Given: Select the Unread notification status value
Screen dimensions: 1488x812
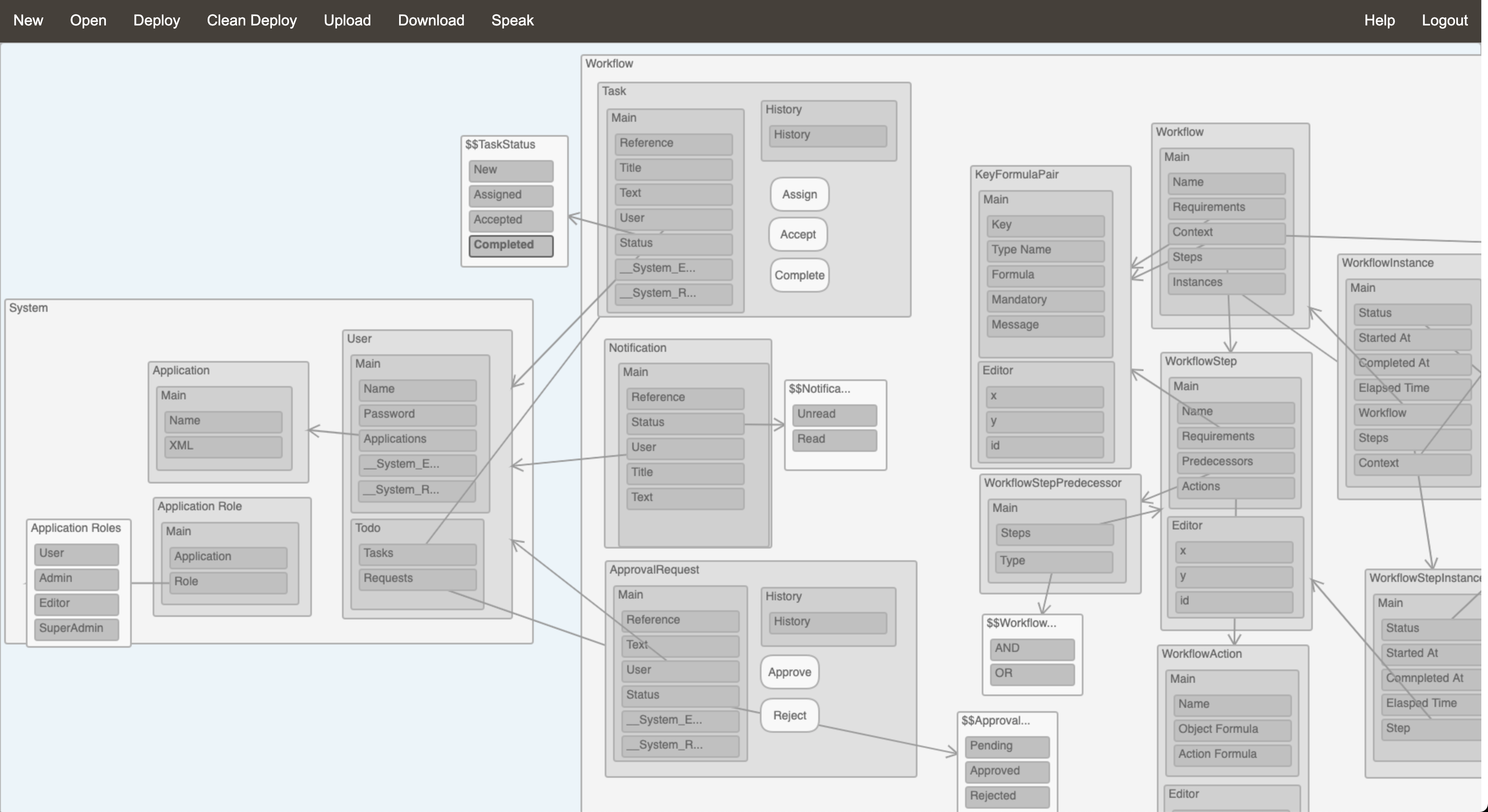Looking at the screenshot, I should click(x=834, y=414).
